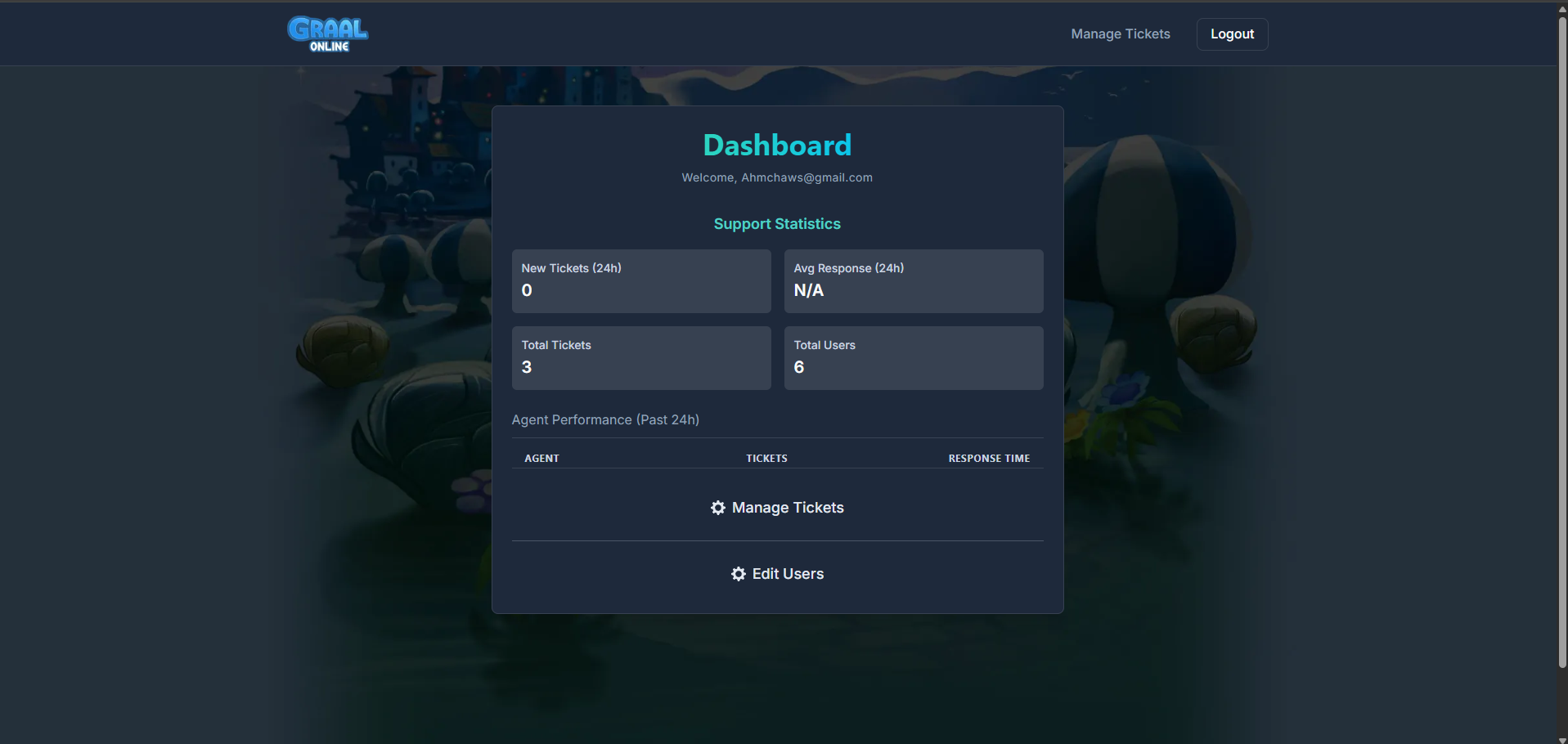Click the TICKETS column header
Image resolution: width=1568 pixels, height=744 pixels.
766,459
